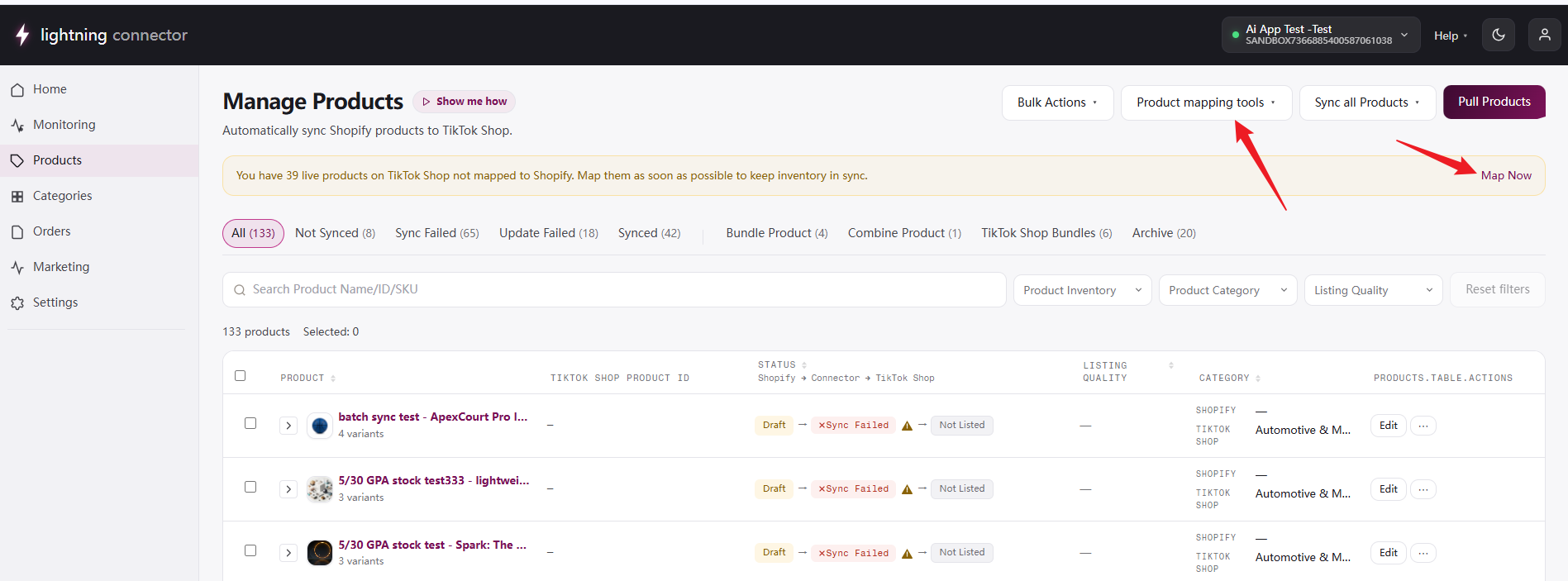Toggle dark mode moon icon
Image resolution: width=1568 pixels, height=581 pixels.
pyautogui.click(x=1499, y=35)
